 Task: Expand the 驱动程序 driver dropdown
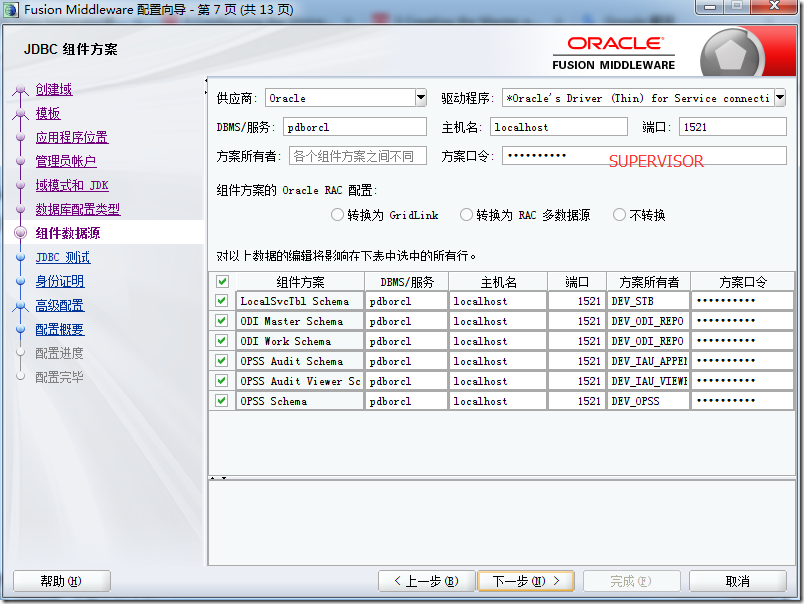[780, 97]
